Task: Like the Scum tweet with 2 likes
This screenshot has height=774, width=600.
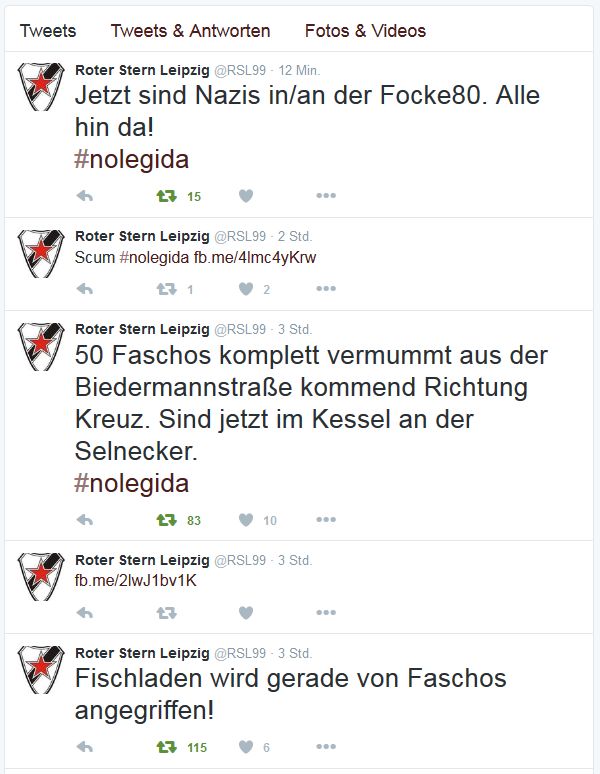Action: [x=246, y=289]
